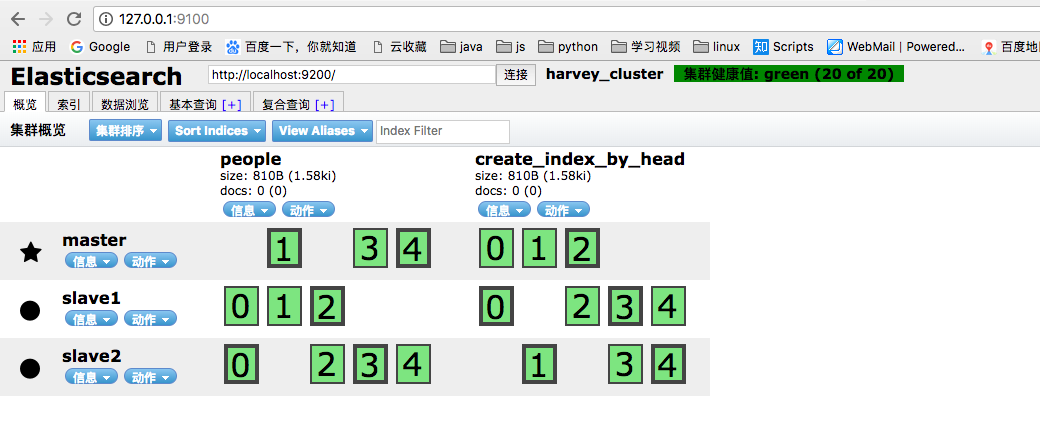The height and width of the screenshot is (440, 1040).
Task: Open the java bookmarks folder
Action: 462,46
